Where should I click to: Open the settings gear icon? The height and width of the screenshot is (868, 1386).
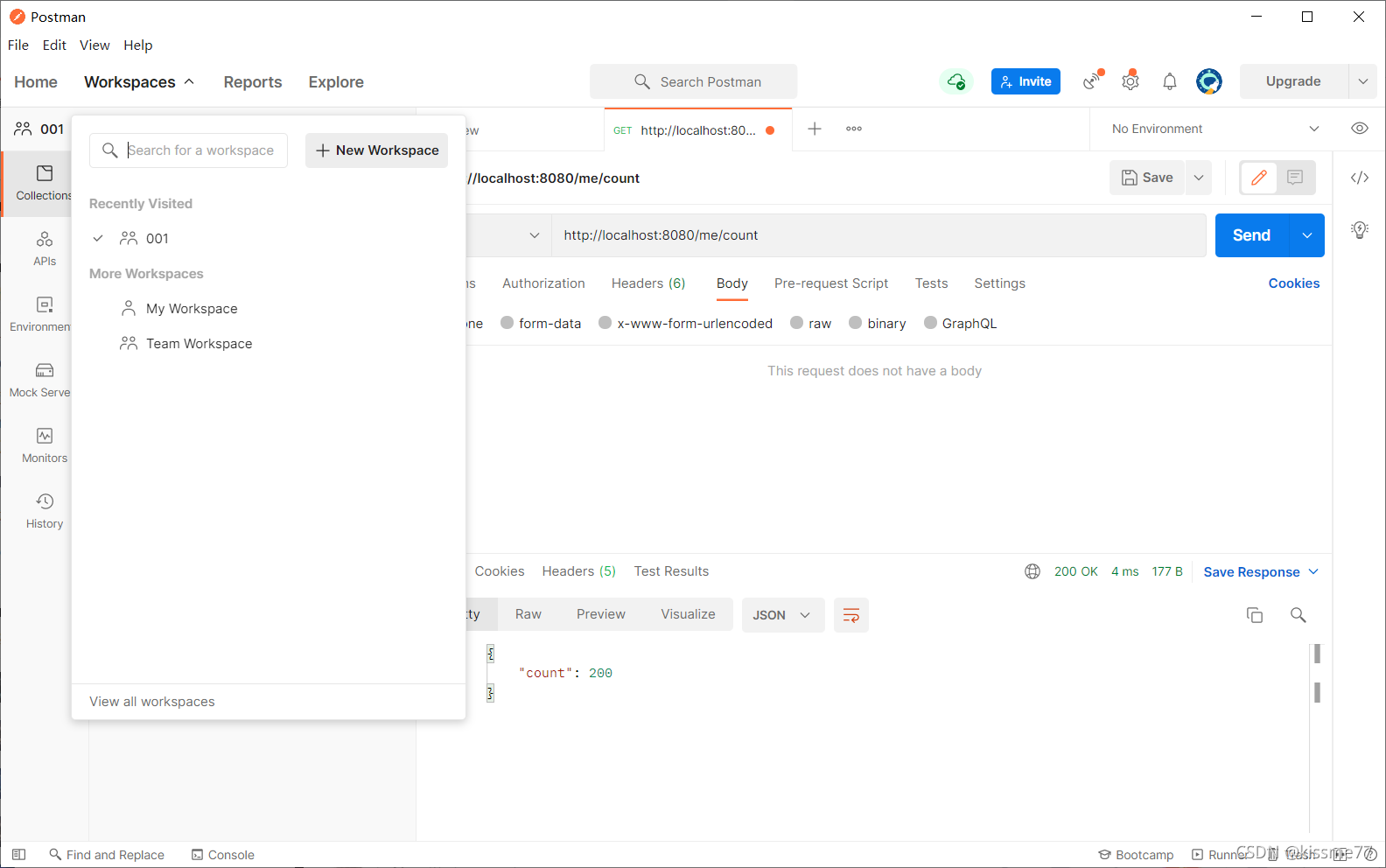coord(1130,81)
